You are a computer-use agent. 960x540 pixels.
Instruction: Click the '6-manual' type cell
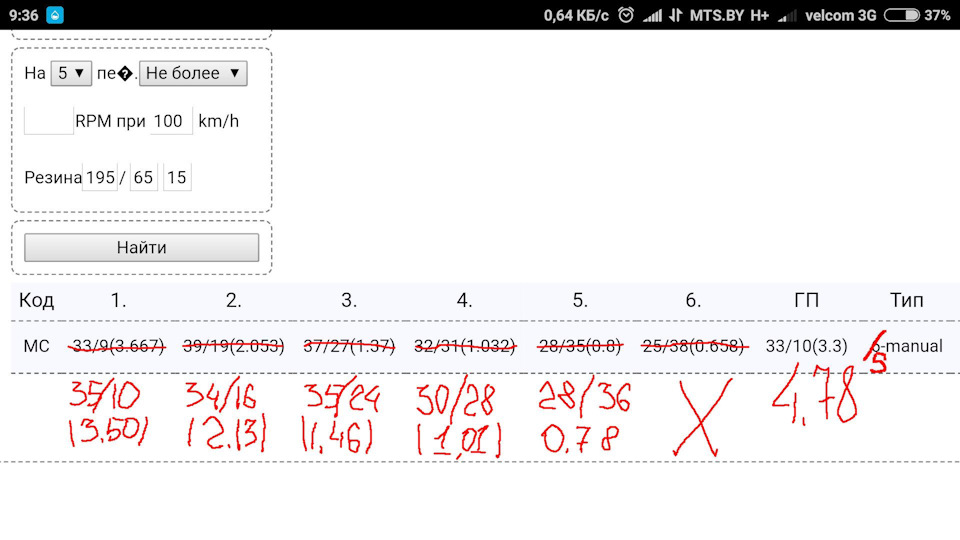[x=907, y=347]
